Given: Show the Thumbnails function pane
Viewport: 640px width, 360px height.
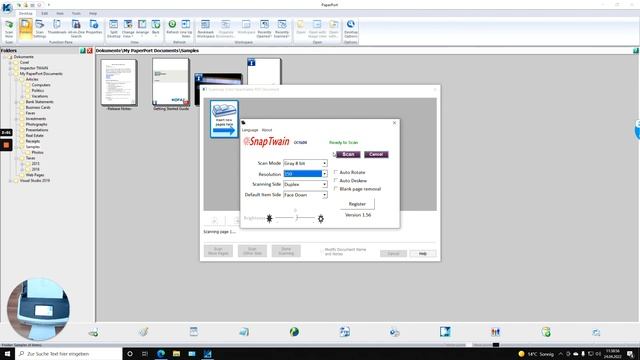Looking at the screenshot, I should pyautogui.click(x=57, y=27).
